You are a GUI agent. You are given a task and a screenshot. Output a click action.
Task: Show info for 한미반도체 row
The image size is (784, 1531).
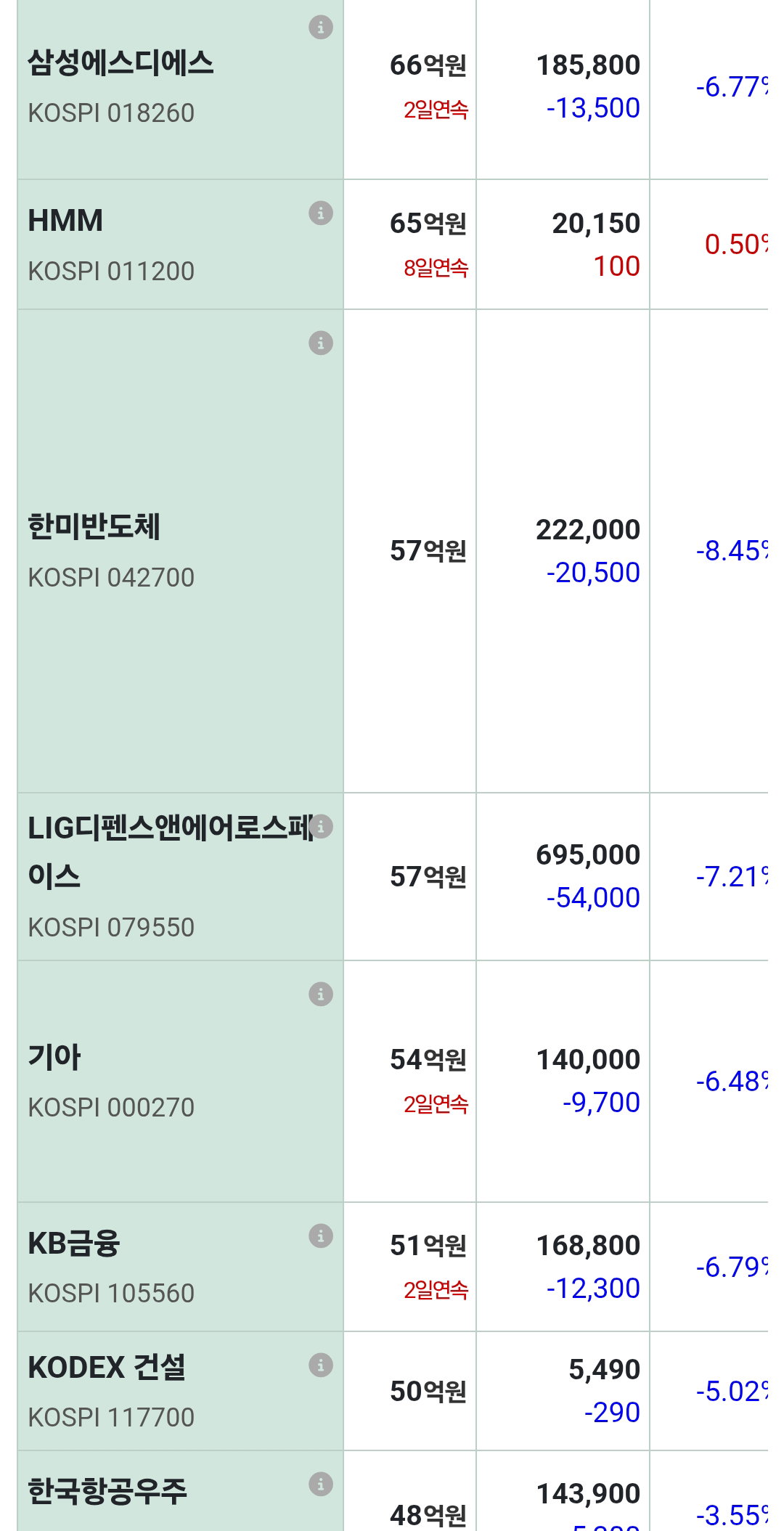(x=321, y=342)
